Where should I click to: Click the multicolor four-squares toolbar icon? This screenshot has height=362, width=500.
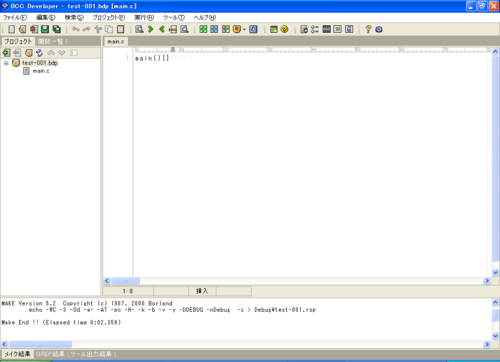(x=226, y=29)
